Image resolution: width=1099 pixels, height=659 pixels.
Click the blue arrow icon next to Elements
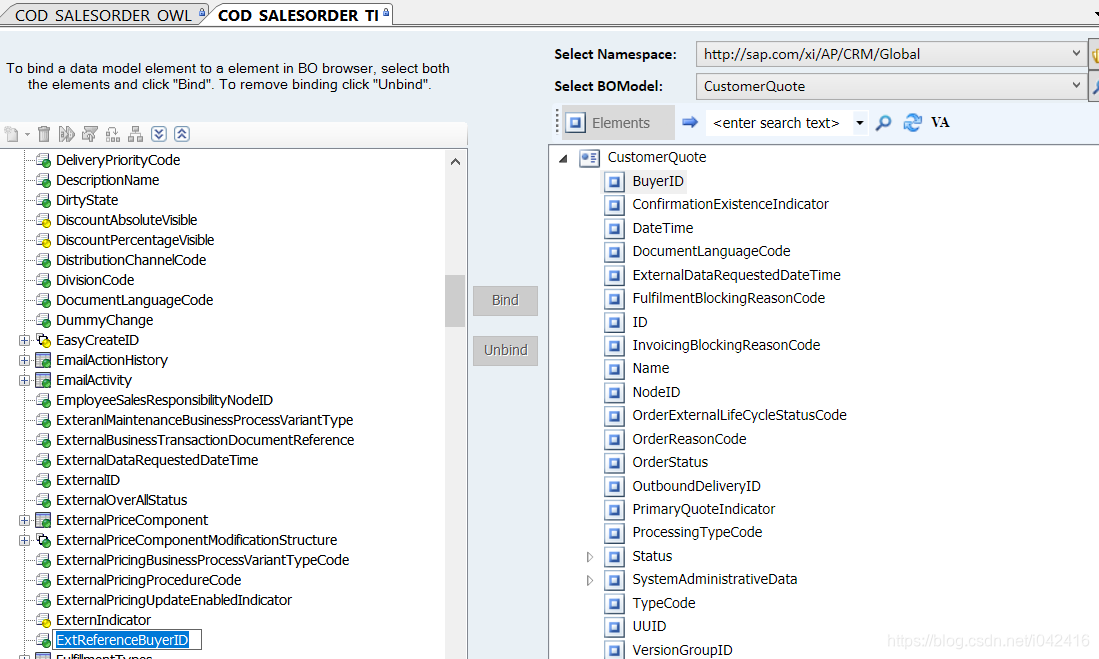tap(690, 123)
